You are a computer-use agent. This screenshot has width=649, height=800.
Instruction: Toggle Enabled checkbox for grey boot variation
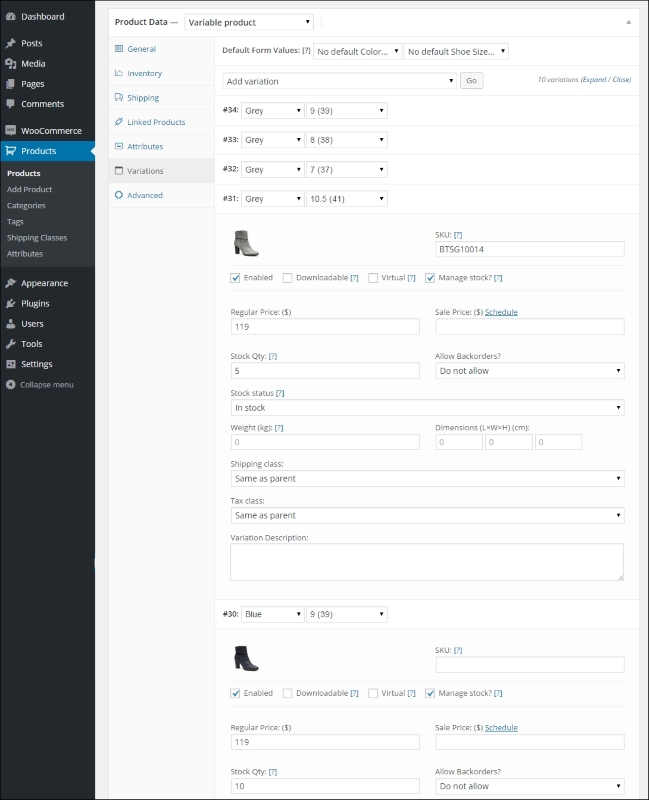(x=235, y=278)
